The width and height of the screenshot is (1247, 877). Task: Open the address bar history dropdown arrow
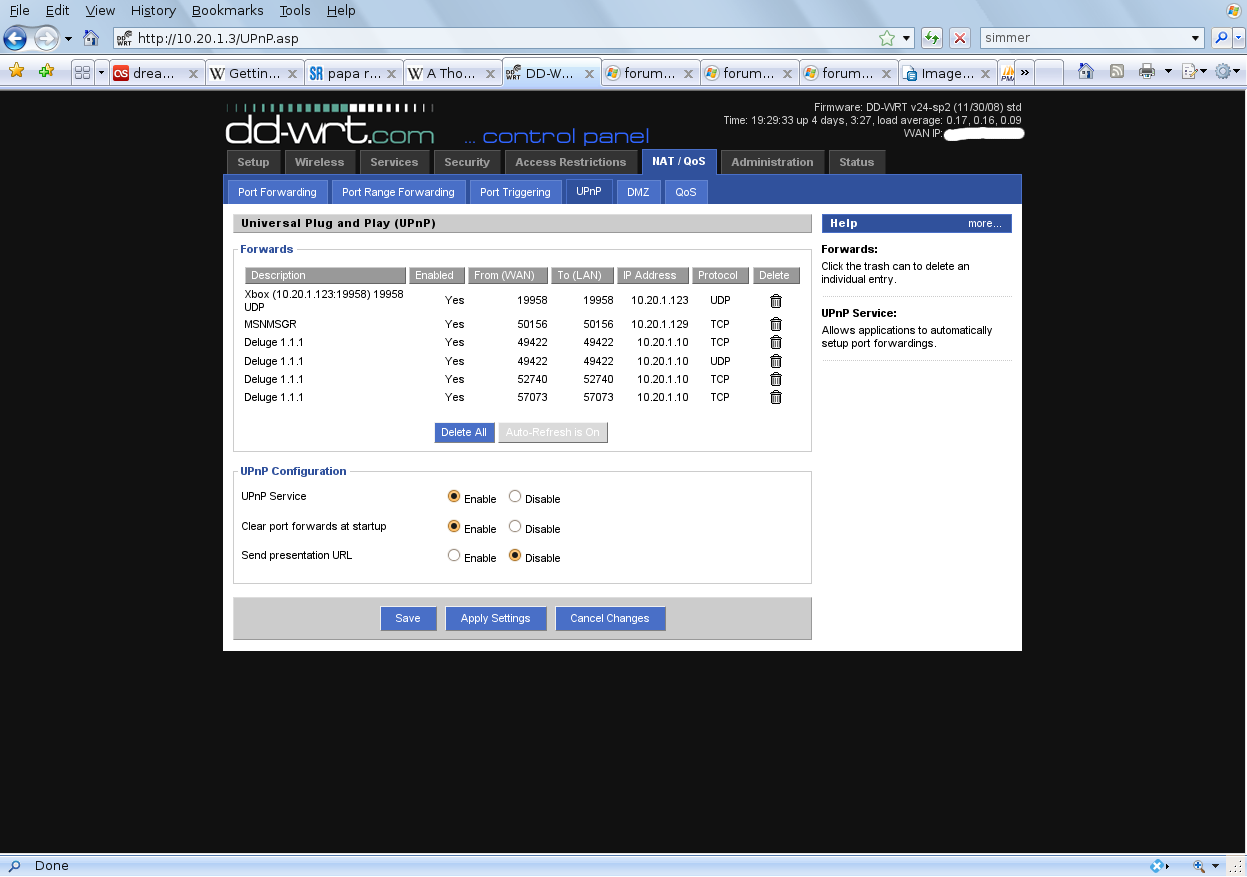[x=907, y=39]
